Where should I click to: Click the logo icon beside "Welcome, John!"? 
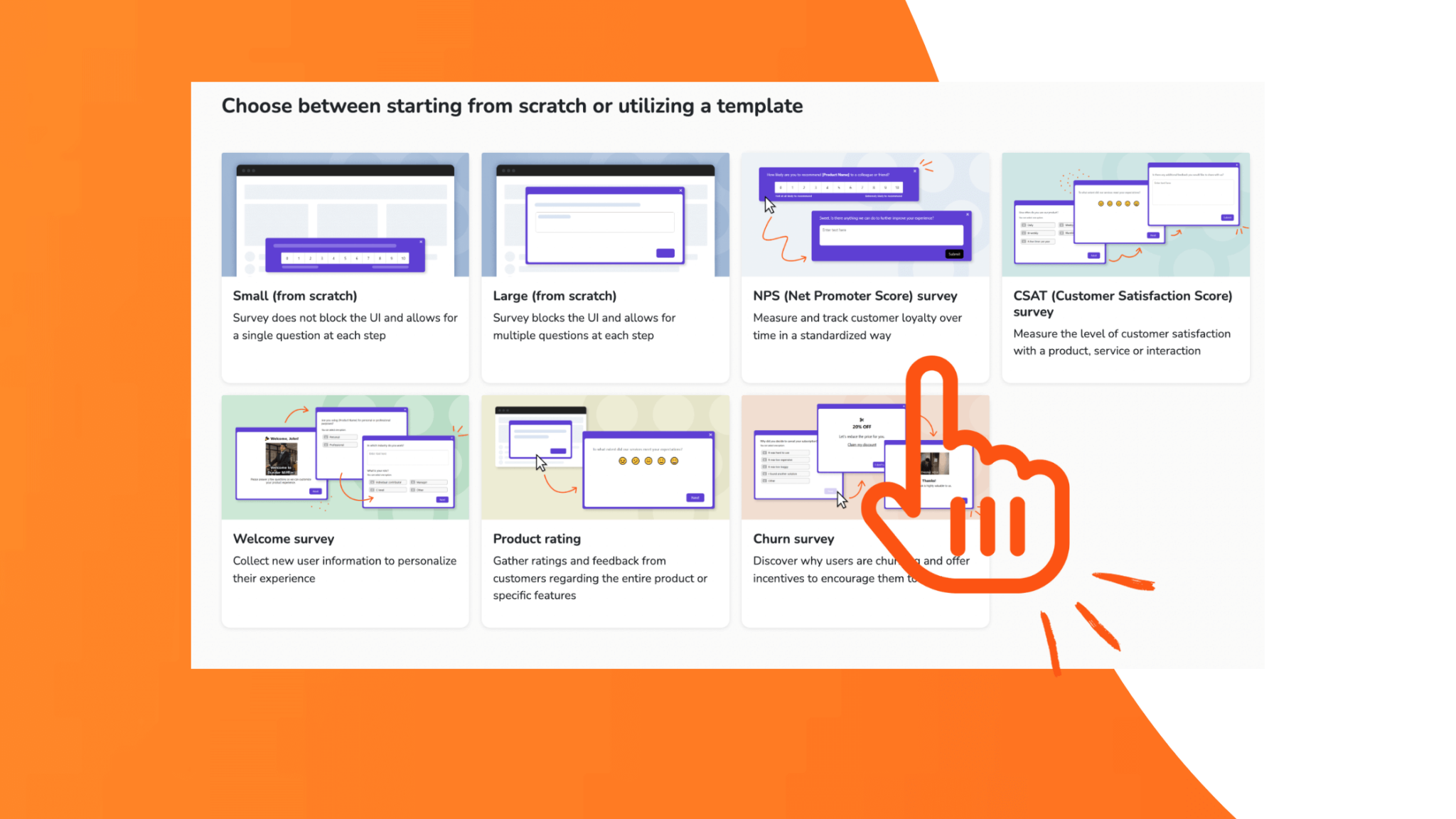click(x=267, y=439)
